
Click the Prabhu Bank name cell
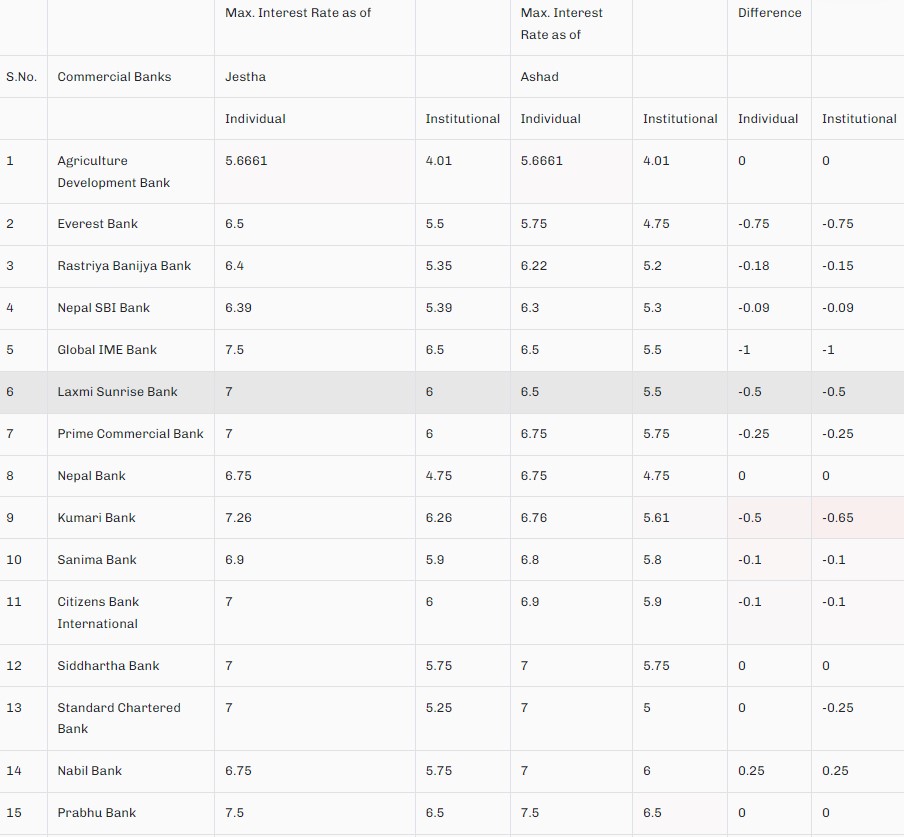click(96, 813)
